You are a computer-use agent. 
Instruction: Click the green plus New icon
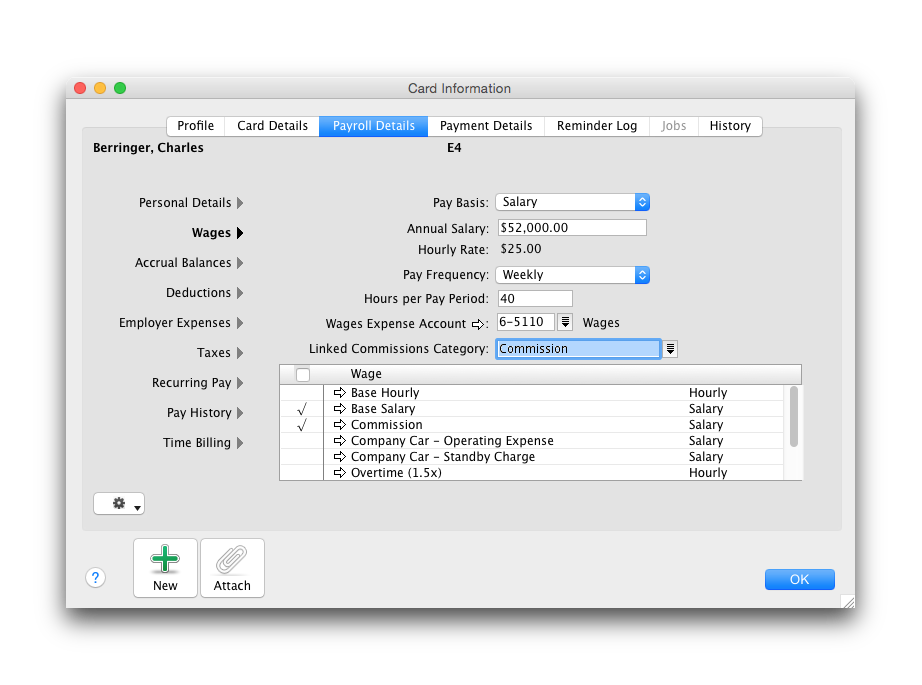click(165, 560)
